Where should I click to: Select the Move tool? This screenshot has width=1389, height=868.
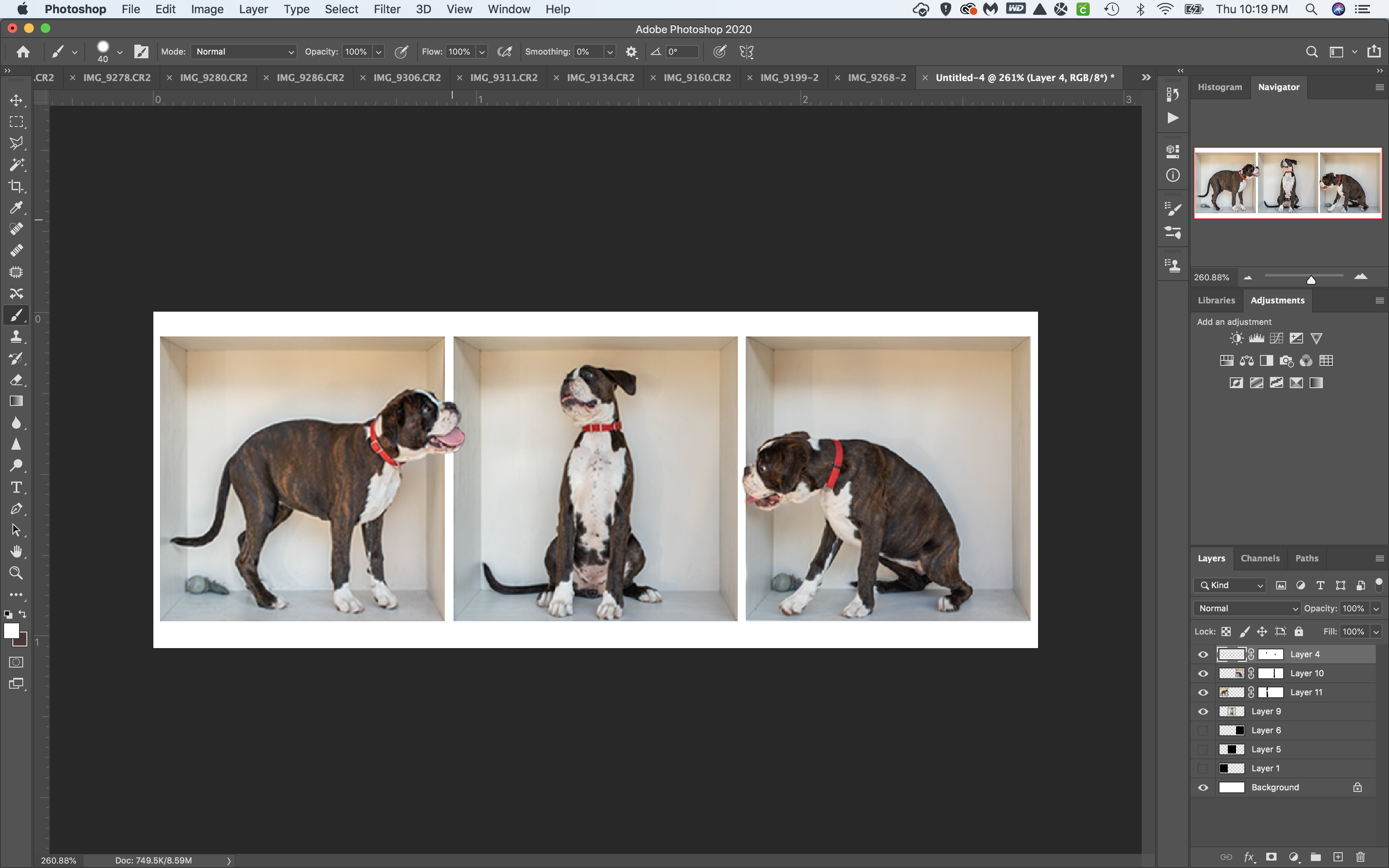[x=16, y=100]
